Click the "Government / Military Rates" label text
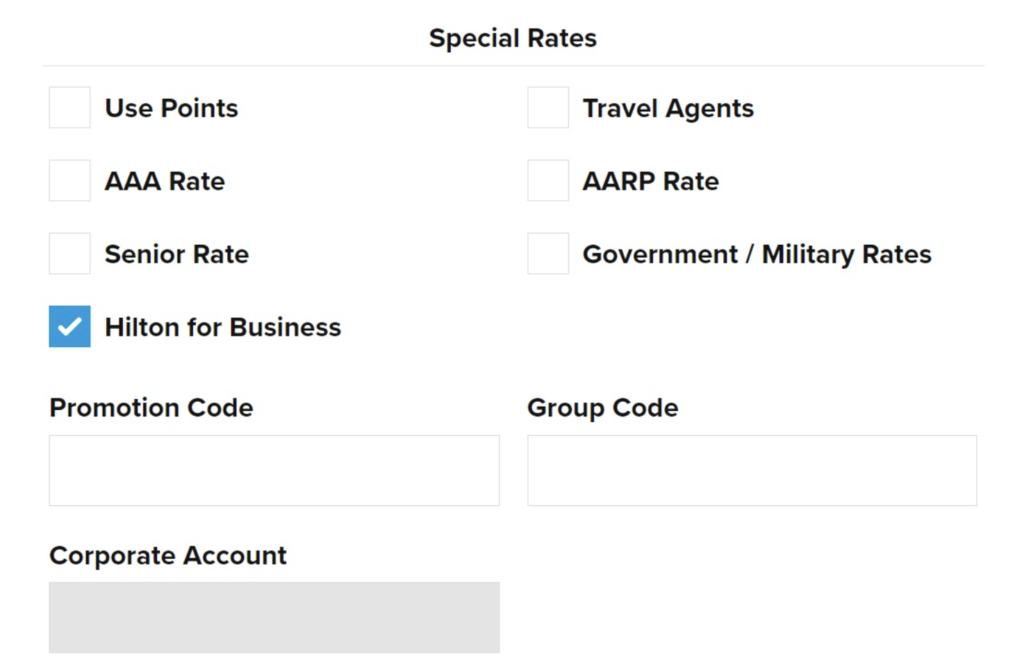 [757, 254]
